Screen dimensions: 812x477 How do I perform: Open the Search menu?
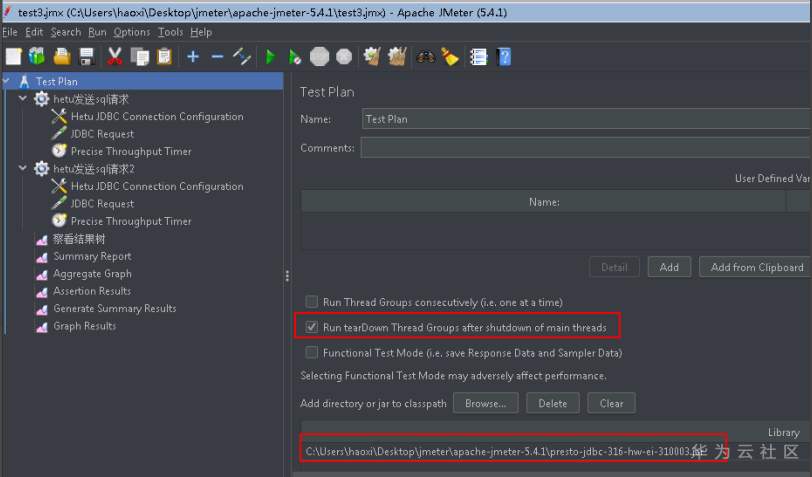coord(66,32)
